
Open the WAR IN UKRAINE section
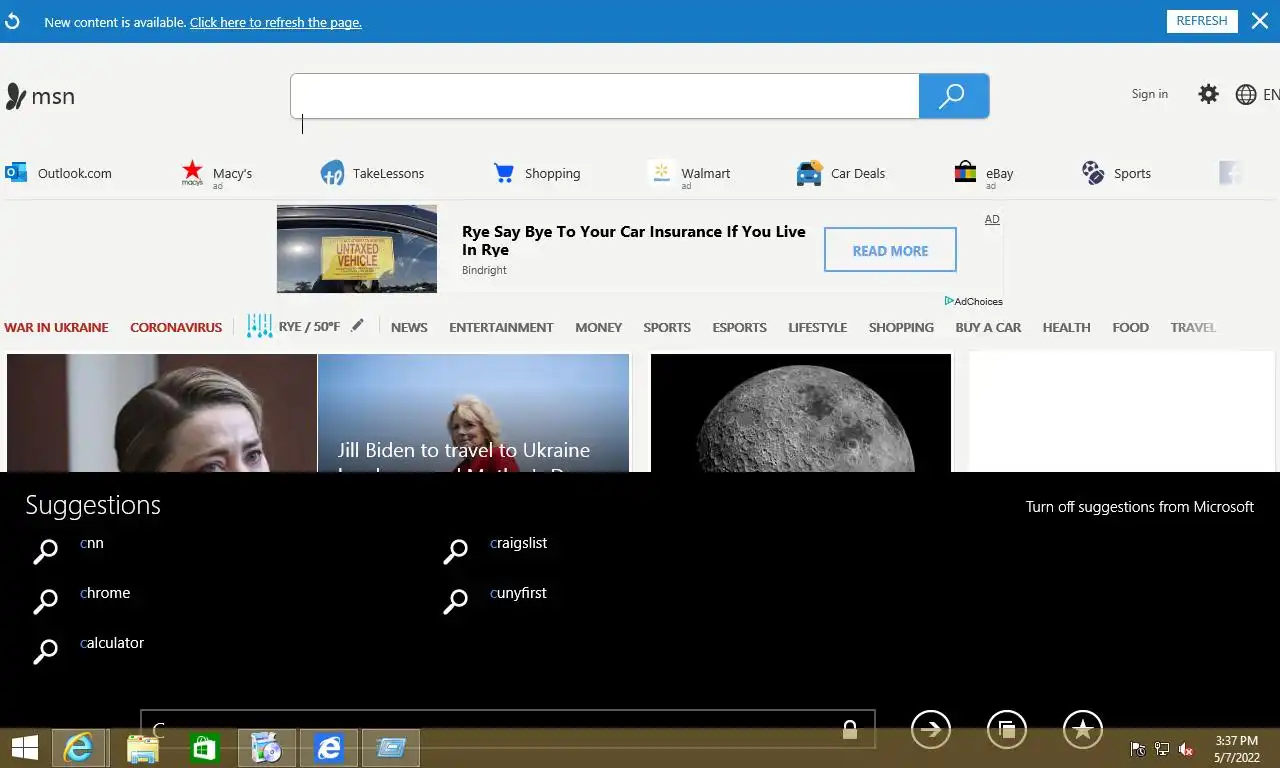tap(56, 327)
